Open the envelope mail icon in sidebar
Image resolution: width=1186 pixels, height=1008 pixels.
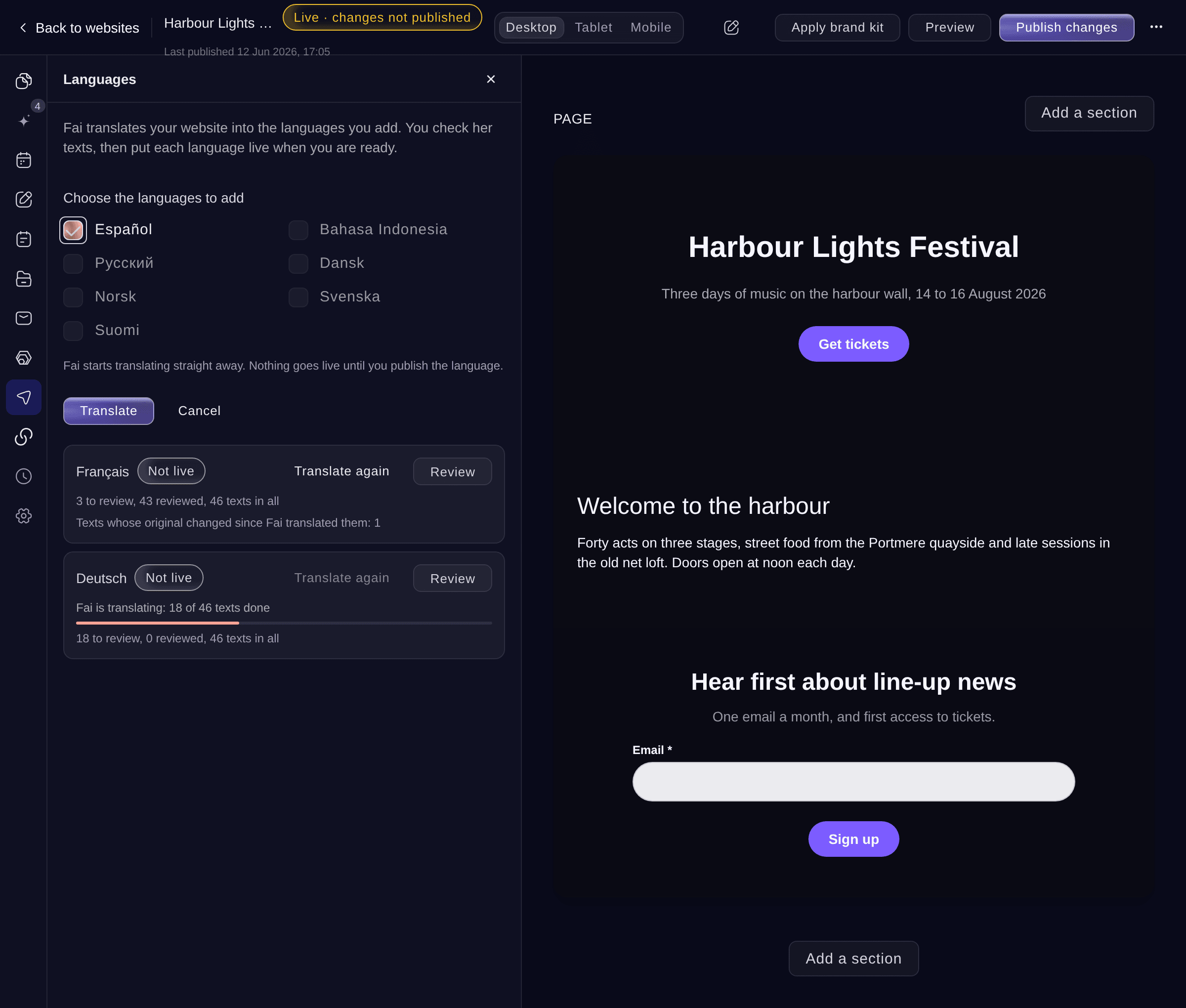(x=23, y=318)
